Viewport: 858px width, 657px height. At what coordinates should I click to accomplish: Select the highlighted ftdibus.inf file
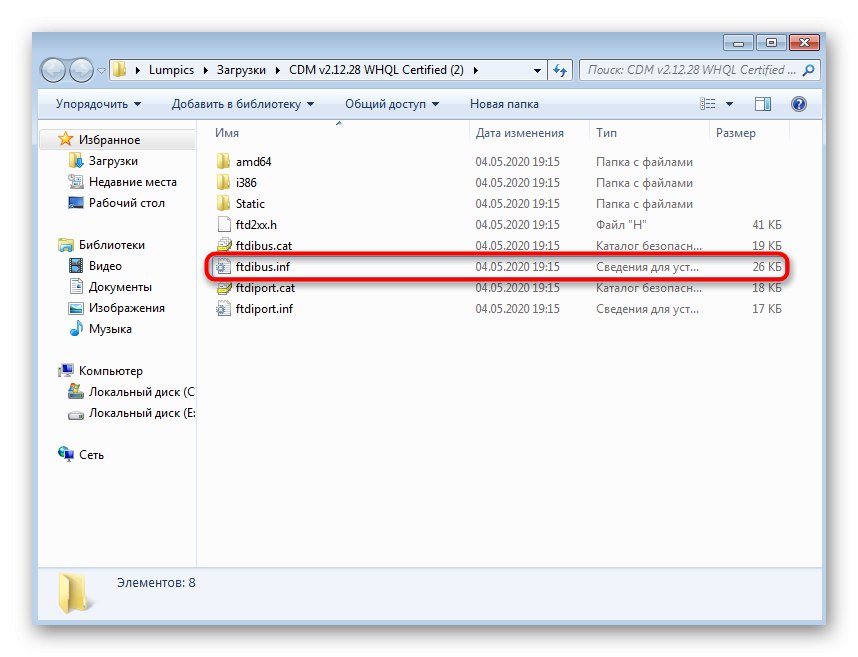point(262,267)
